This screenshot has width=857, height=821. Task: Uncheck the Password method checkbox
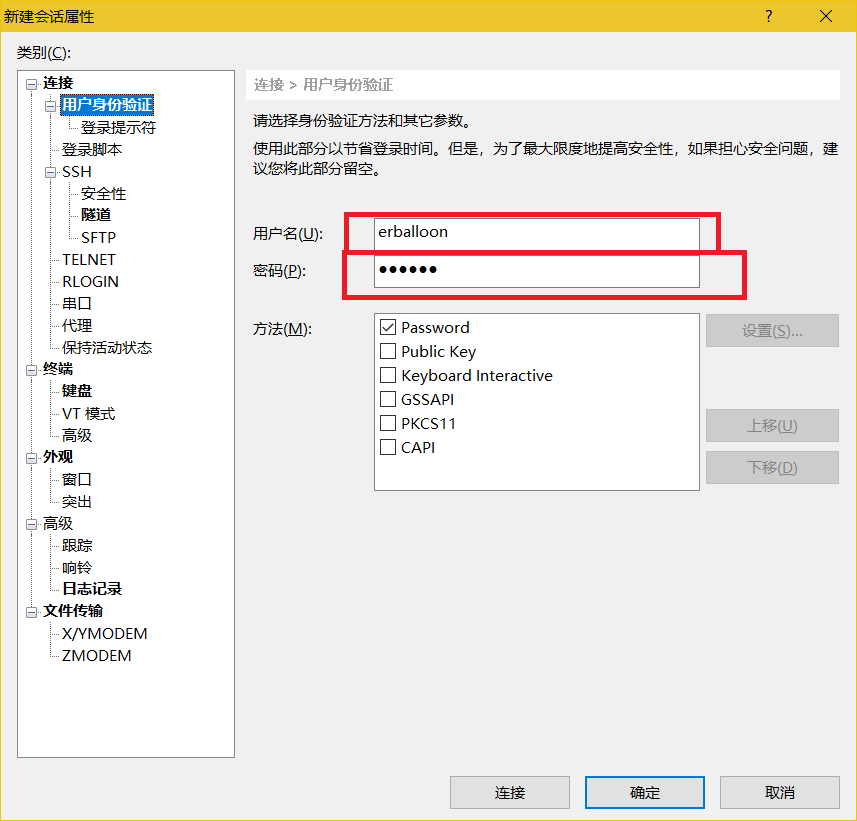coord(388,327)
